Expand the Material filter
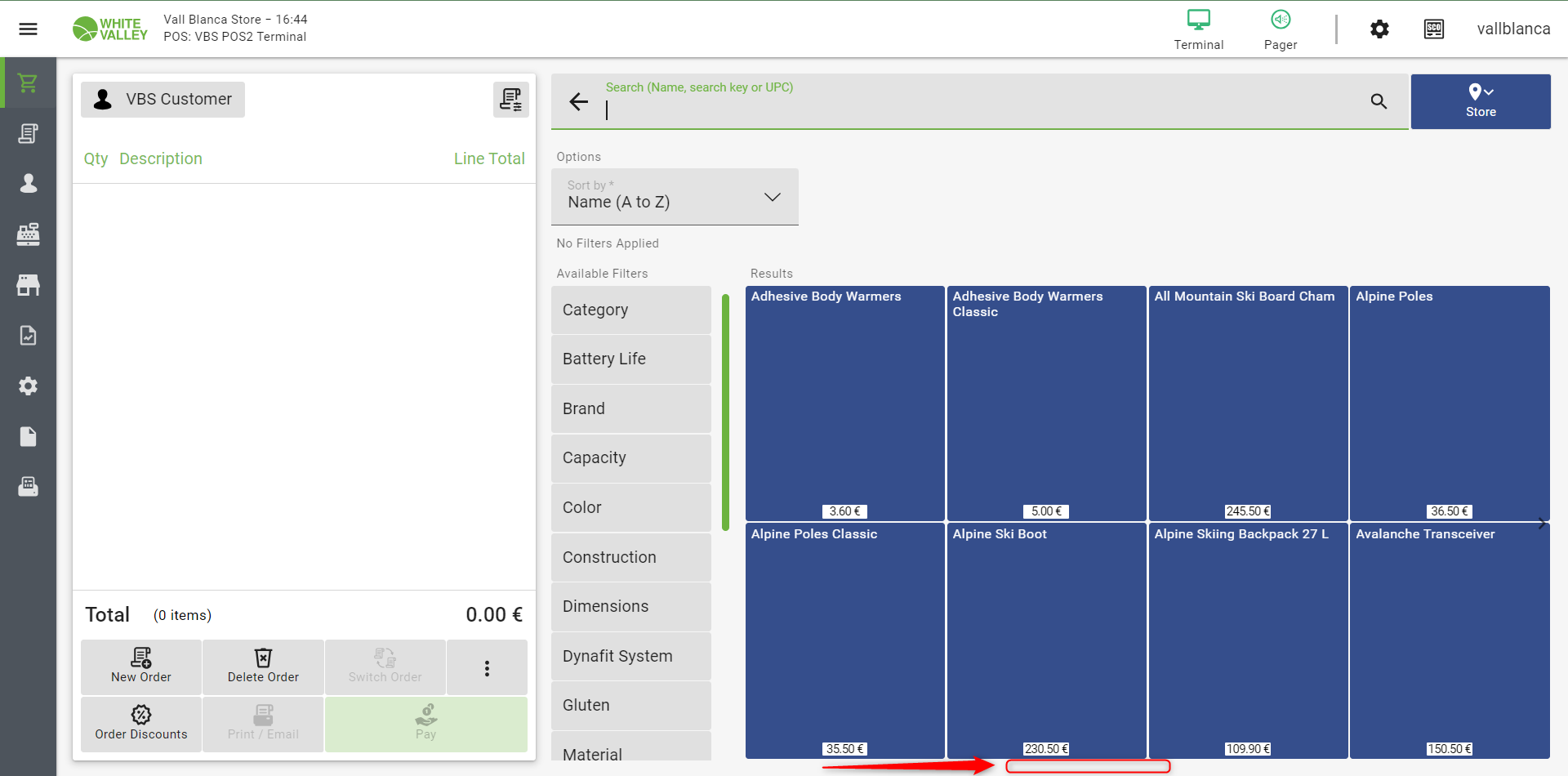Viewport: 1568px width, 776px height. 630,747
